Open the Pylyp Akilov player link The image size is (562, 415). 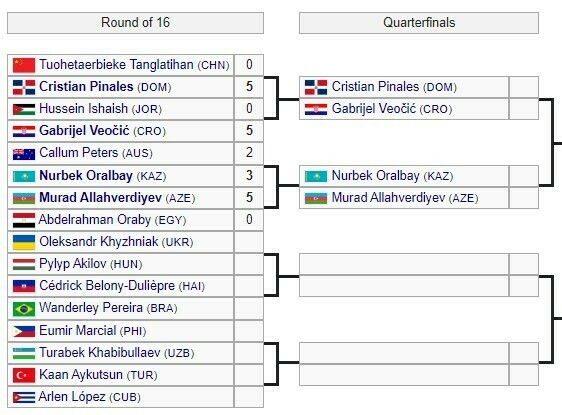click(x=73, y=264)
